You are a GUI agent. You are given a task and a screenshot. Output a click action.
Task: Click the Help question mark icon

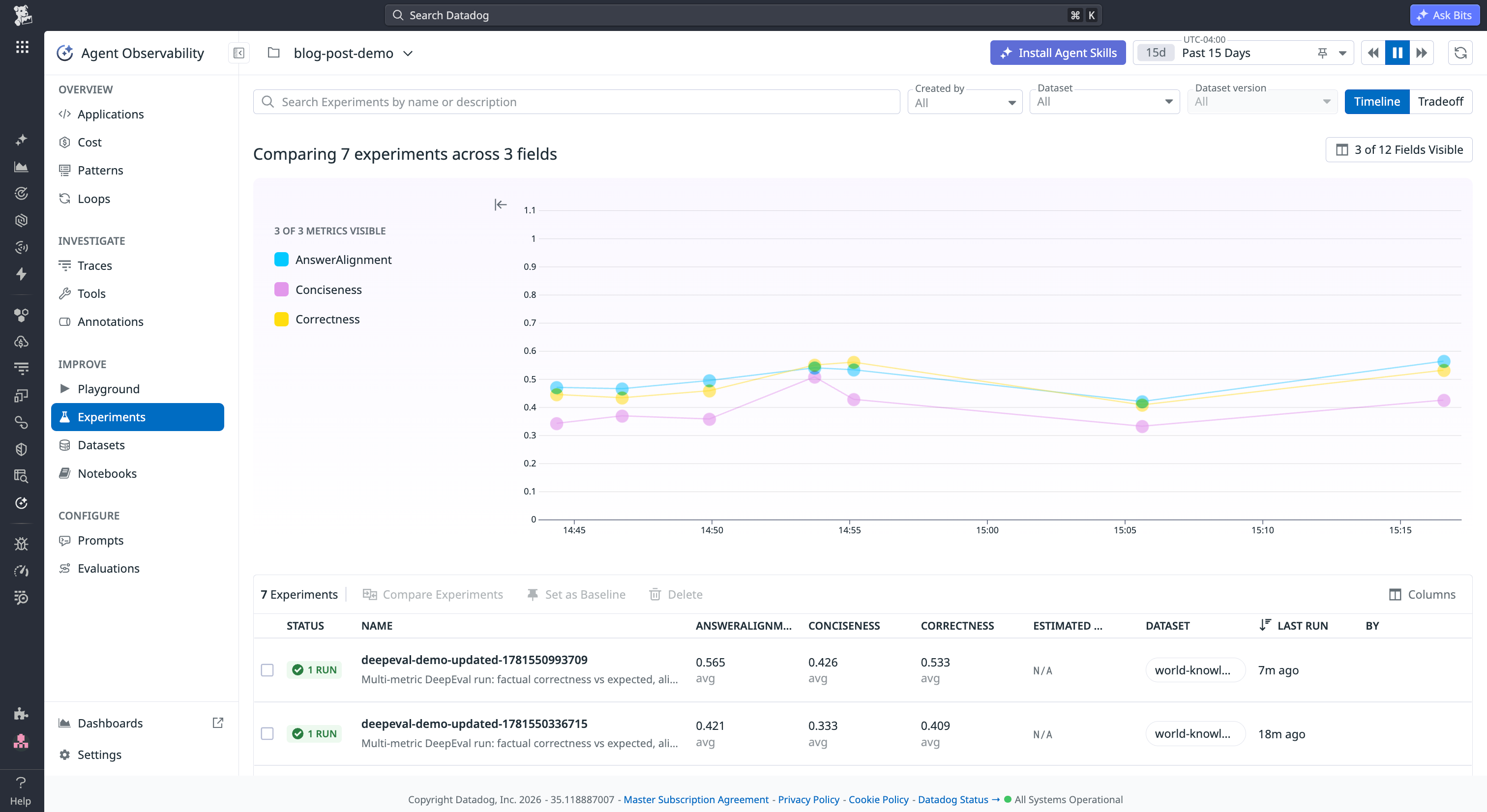[21, 783]
